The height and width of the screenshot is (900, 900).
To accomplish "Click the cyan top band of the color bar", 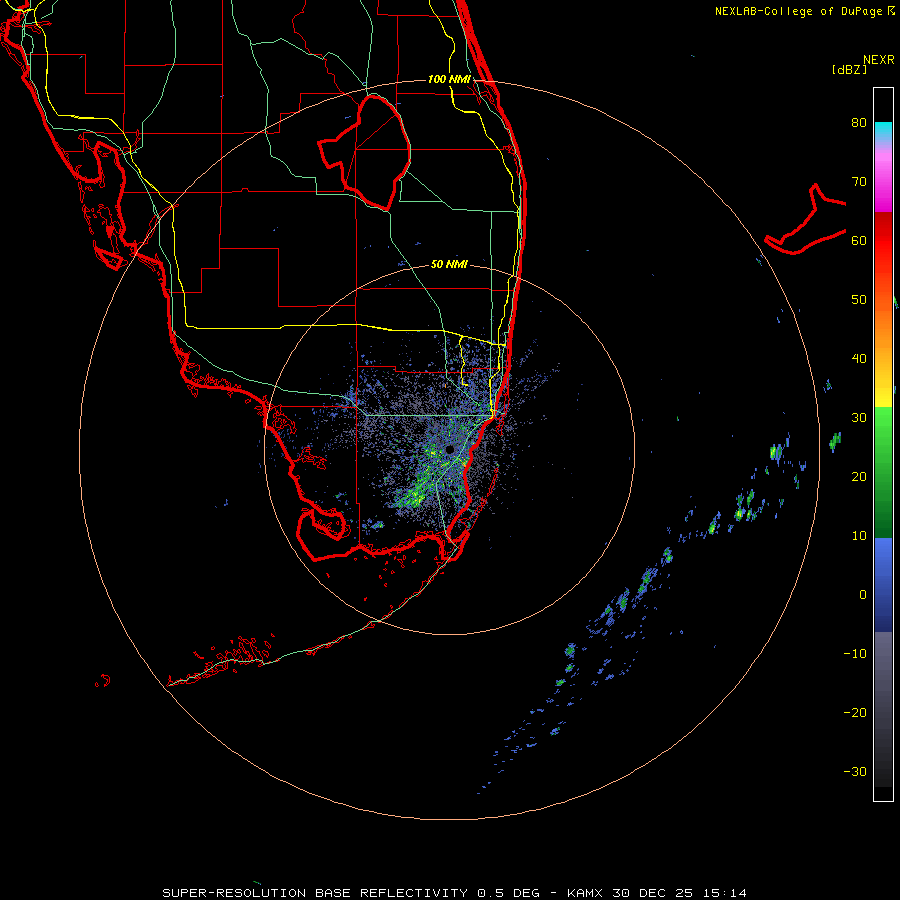I will point(883,131).
